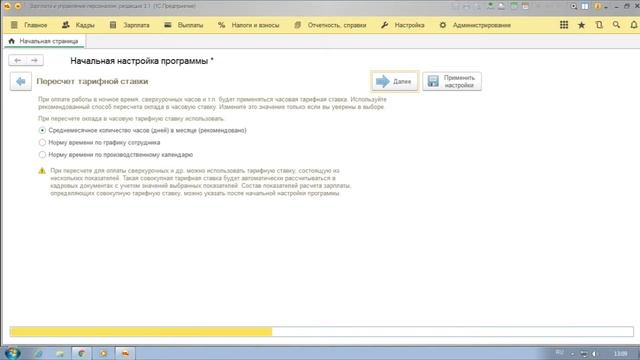The width and height of the screenshot is (640, 360).
Task: Click the yellow warning triangle icon
Action: click(x=42, y=171)
